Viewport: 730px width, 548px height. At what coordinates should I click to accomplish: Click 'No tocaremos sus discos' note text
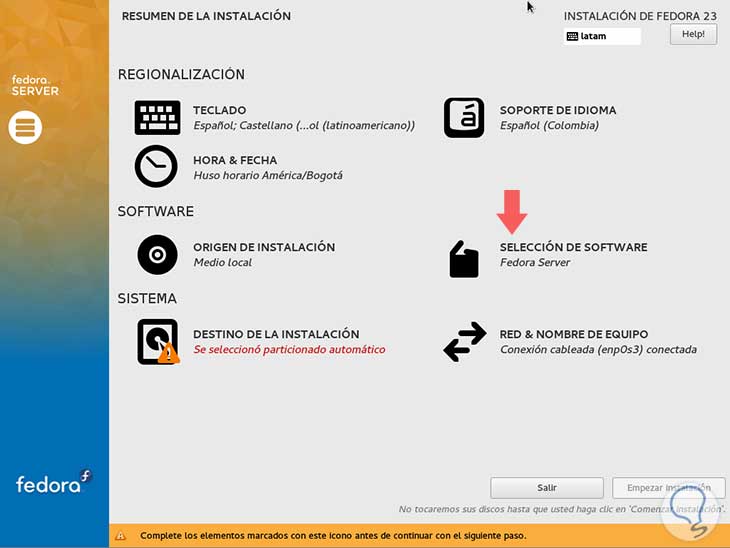561,509
